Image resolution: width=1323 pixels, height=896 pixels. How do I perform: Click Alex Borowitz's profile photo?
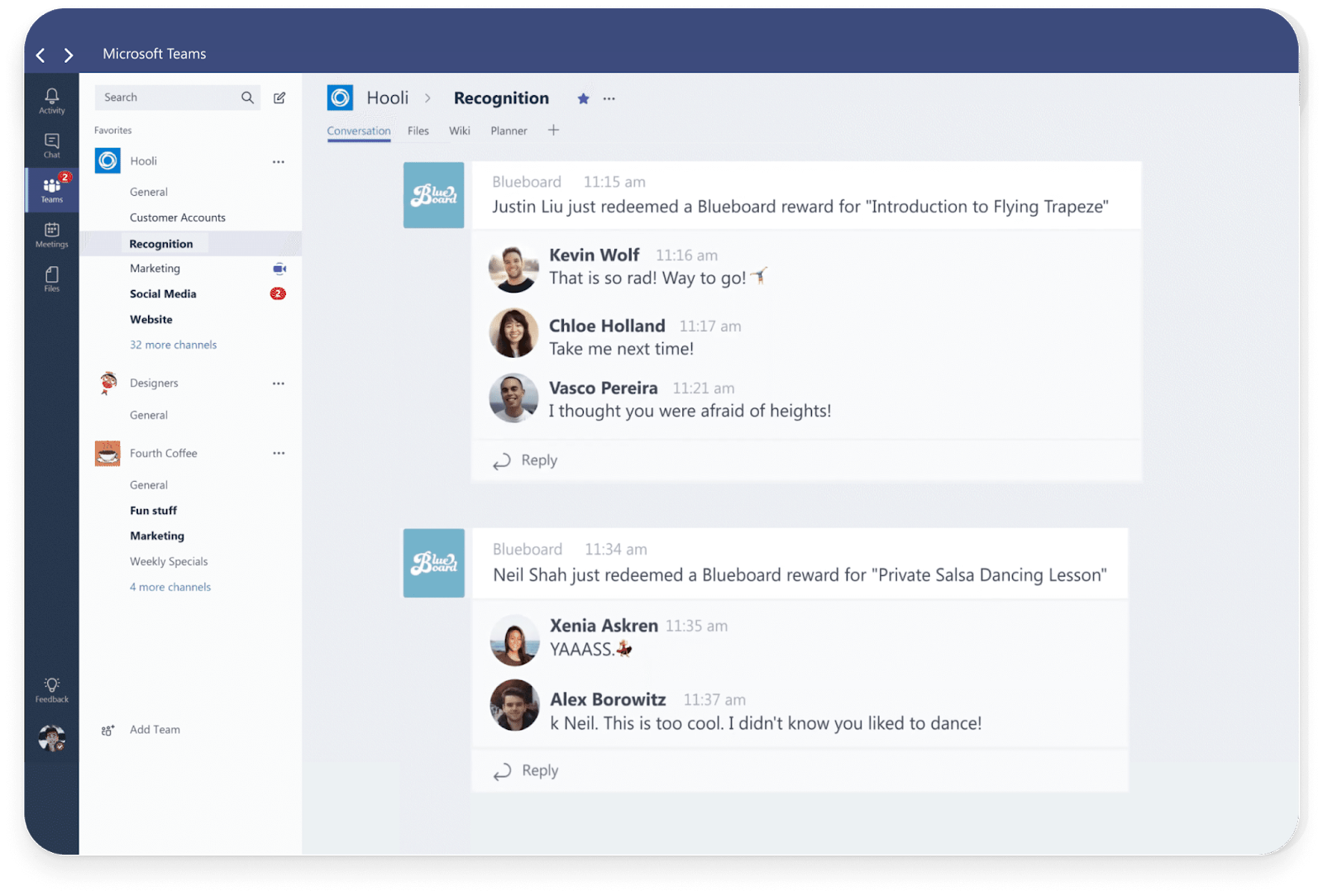pos(514,705)
